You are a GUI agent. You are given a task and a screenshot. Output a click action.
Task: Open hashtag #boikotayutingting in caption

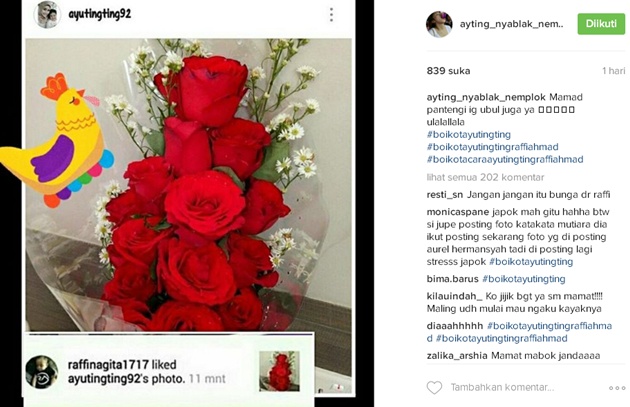(468, 134)
